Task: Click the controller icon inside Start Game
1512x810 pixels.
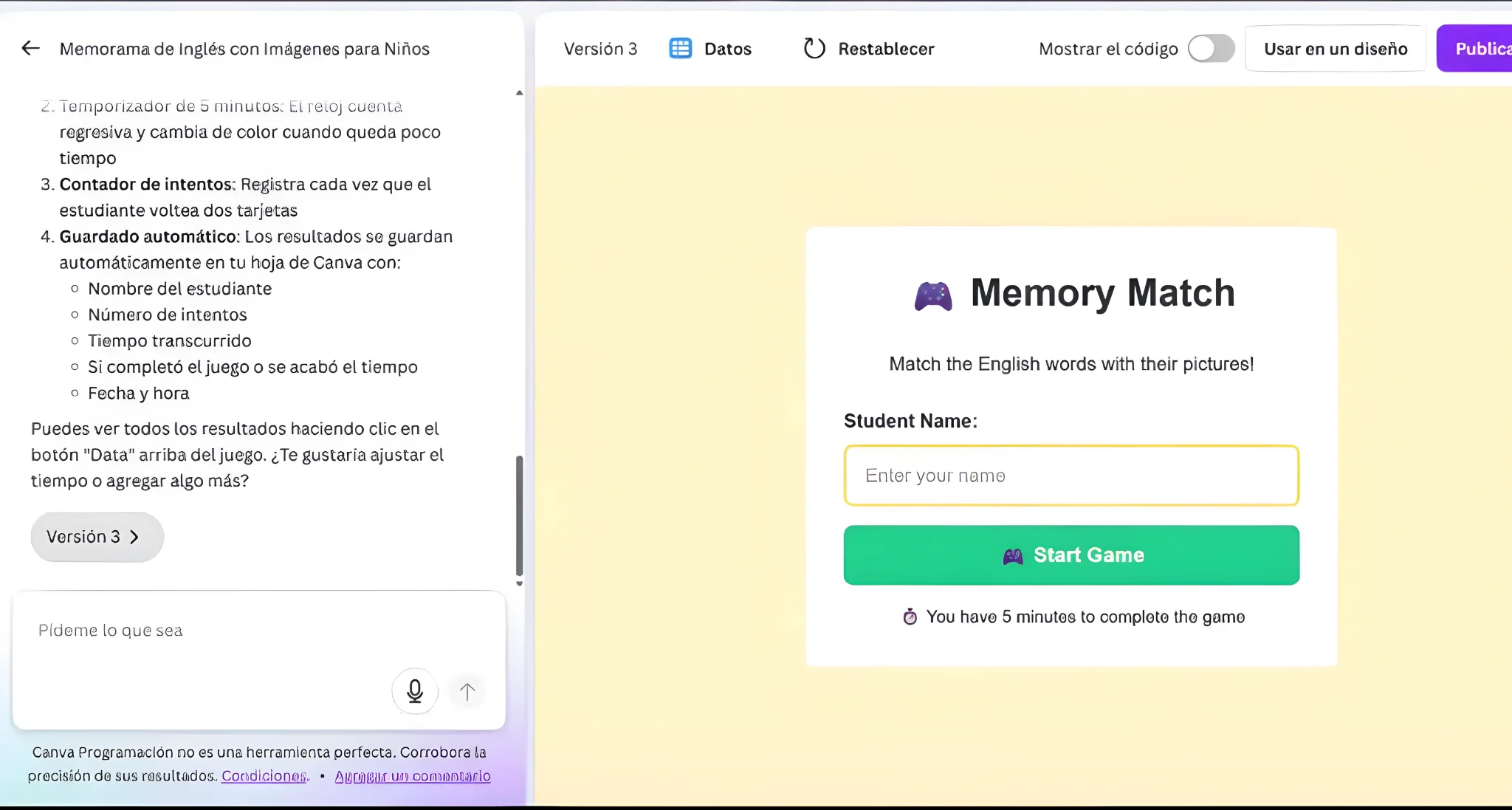Action: [1013, 556]
